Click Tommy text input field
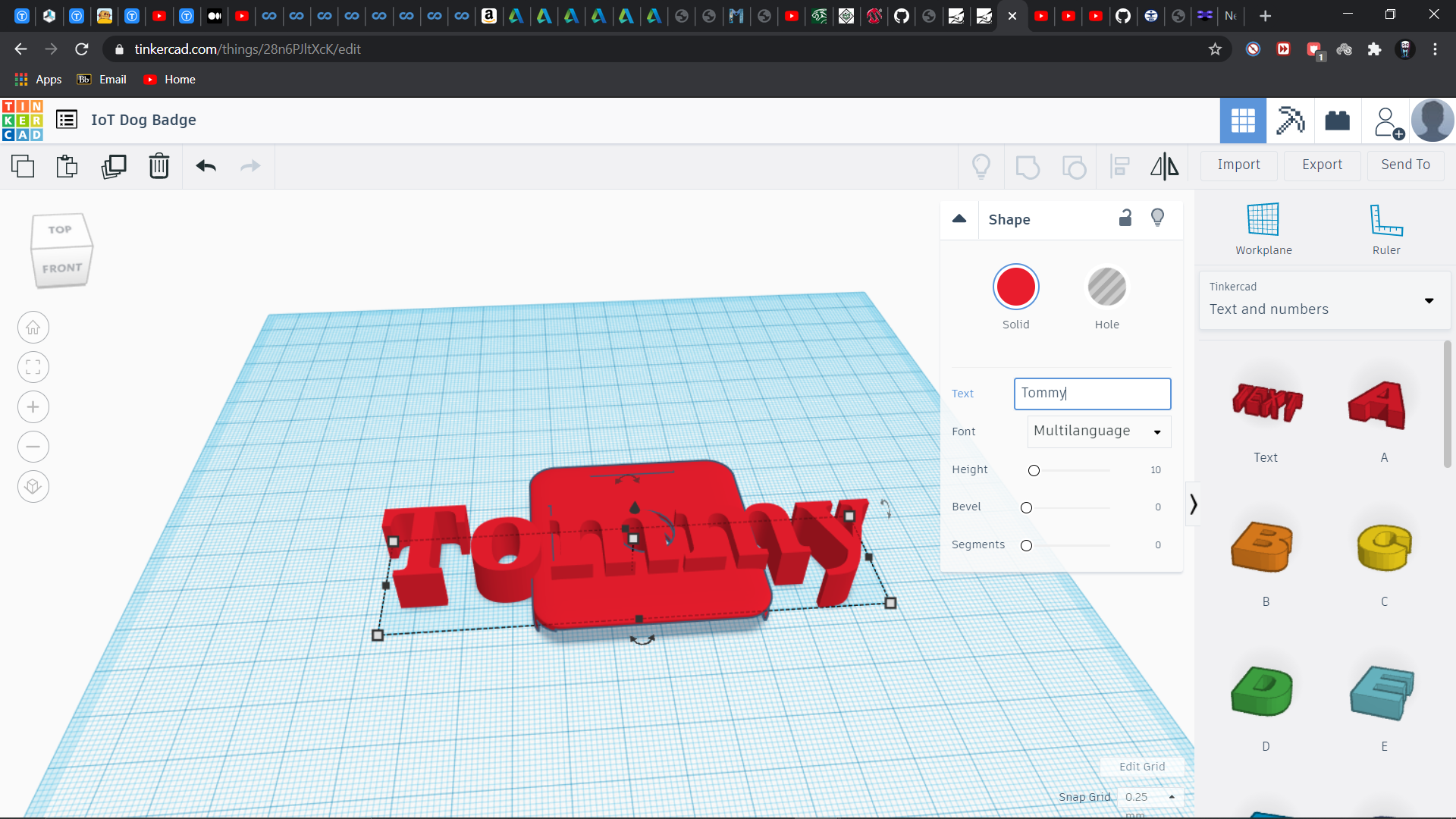Image resolution: width=1456 pixels, height=819 pixels. [1091, 392]
